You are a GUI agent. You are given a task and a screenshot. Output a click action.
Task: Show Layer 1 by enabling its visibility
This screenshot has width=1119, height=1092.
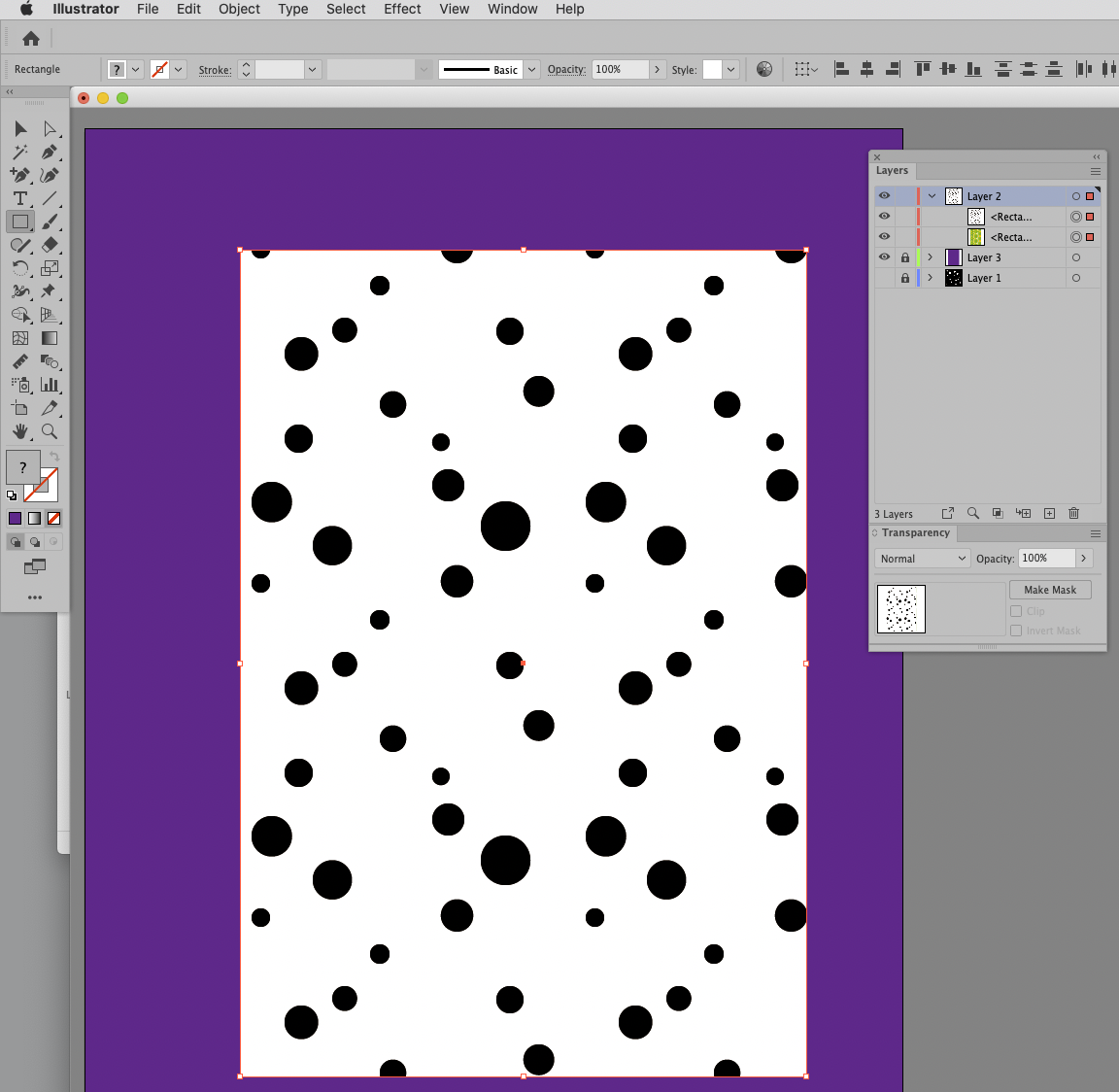tap(884, 278)
